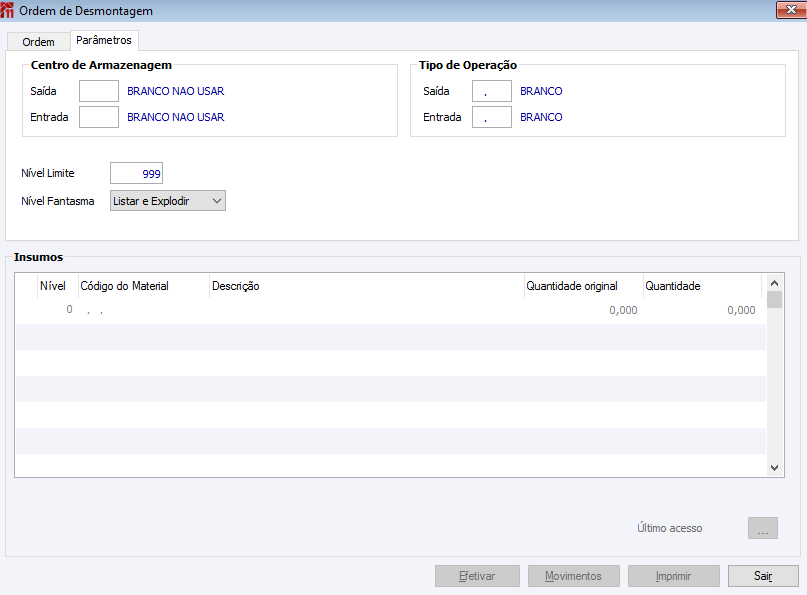The width and height of the screenshot is (807, 595).
Task: Click BRANCO NAO USAR text beside Entrada
Action: tap(176, 117)
